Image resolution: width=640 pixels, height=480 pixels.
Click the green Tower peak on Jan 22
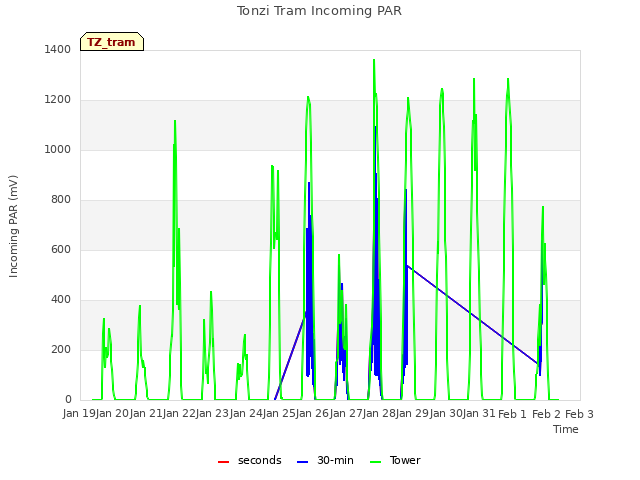coord(175,122)
